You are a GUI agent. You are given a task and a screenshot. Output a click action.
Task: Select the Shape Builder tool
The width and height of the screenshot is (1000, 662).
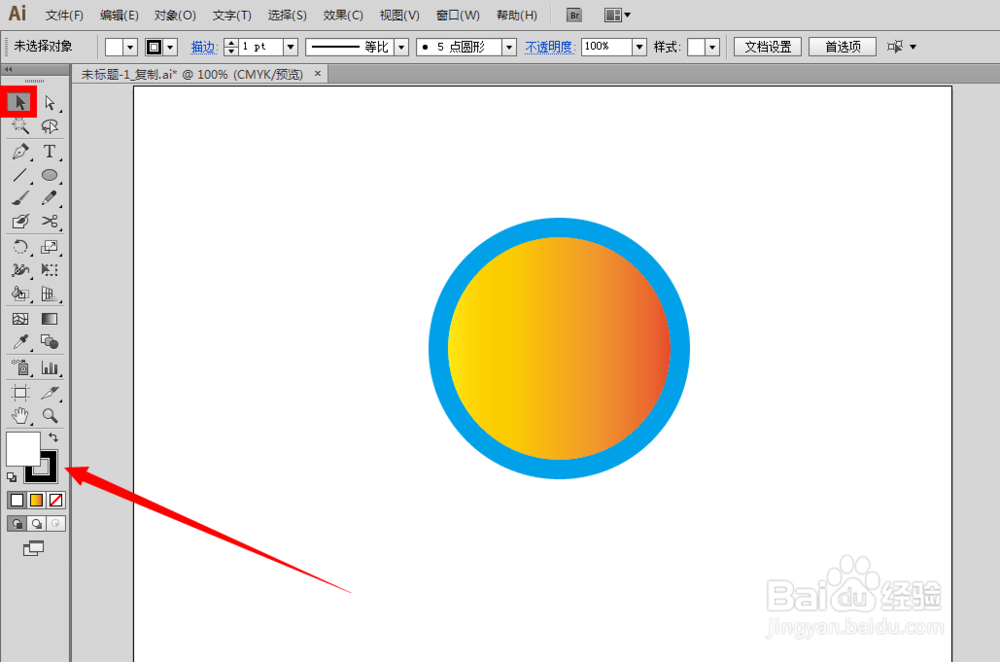(20, 293)
